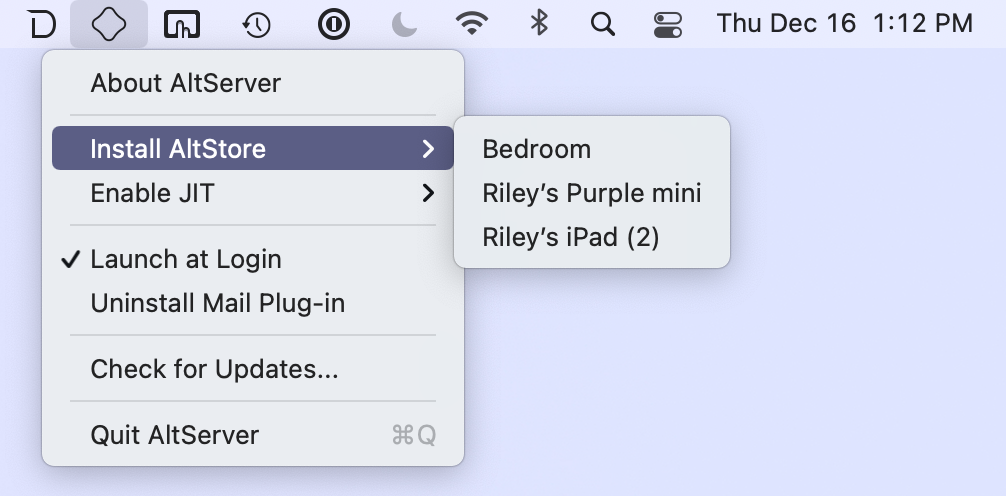Click the 1Password menu bar icon
The height and width of the screenshot is (496, 1006).
(x=334, y=24)
